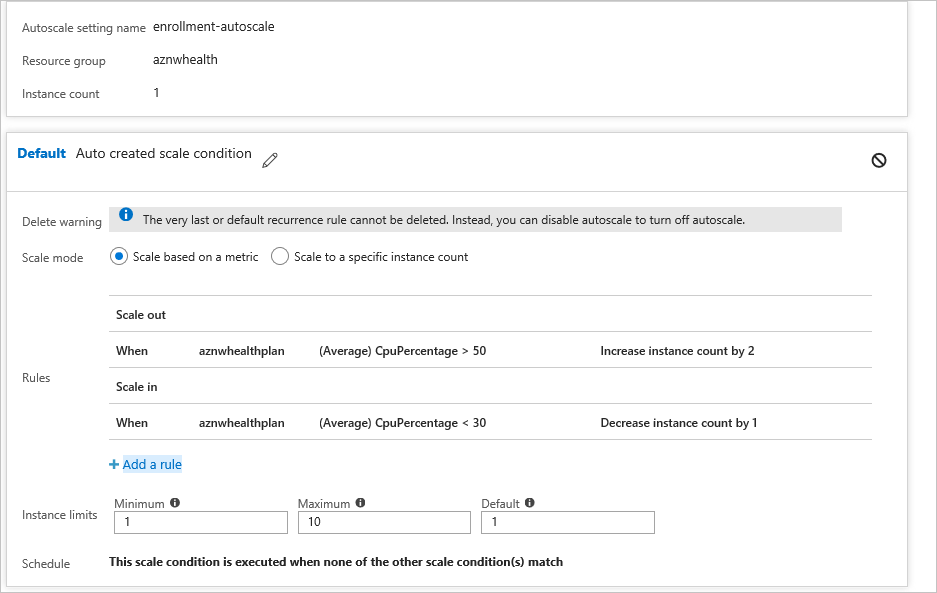Screen dimensions: 937x593
Task: Click Increase instance count by 2
Action: 677,351
